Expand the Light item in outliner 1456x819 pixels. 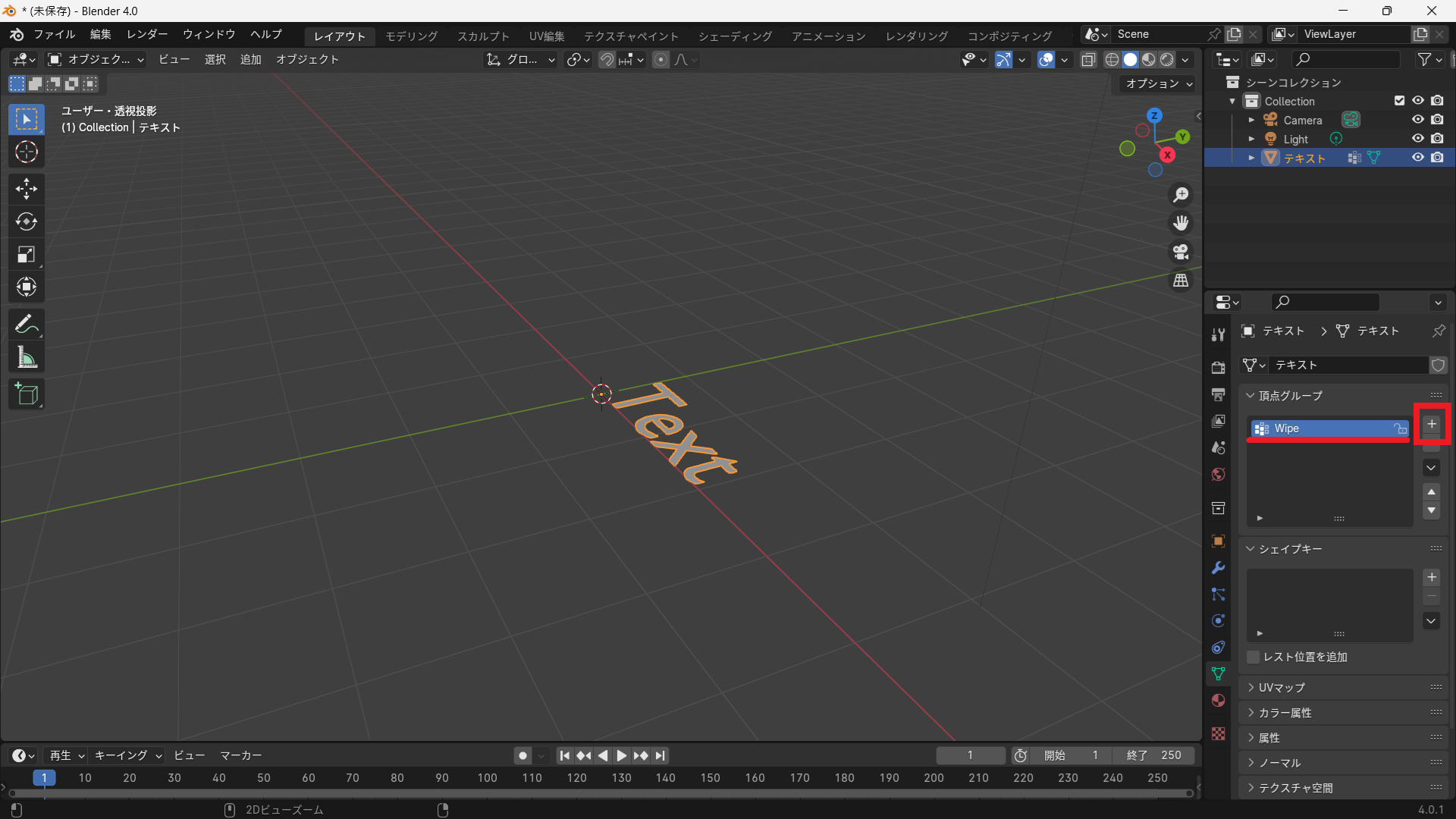1251,139
